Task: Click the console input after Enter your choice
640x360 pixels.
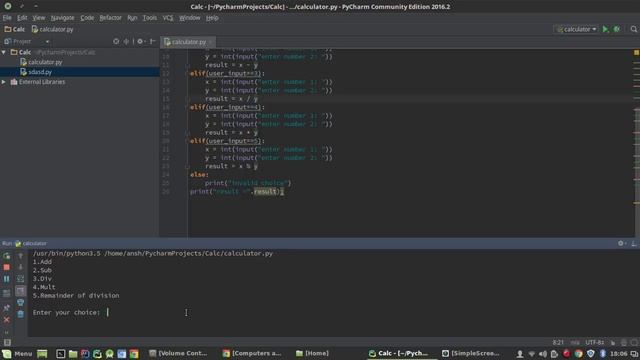Action: [108, 312]
